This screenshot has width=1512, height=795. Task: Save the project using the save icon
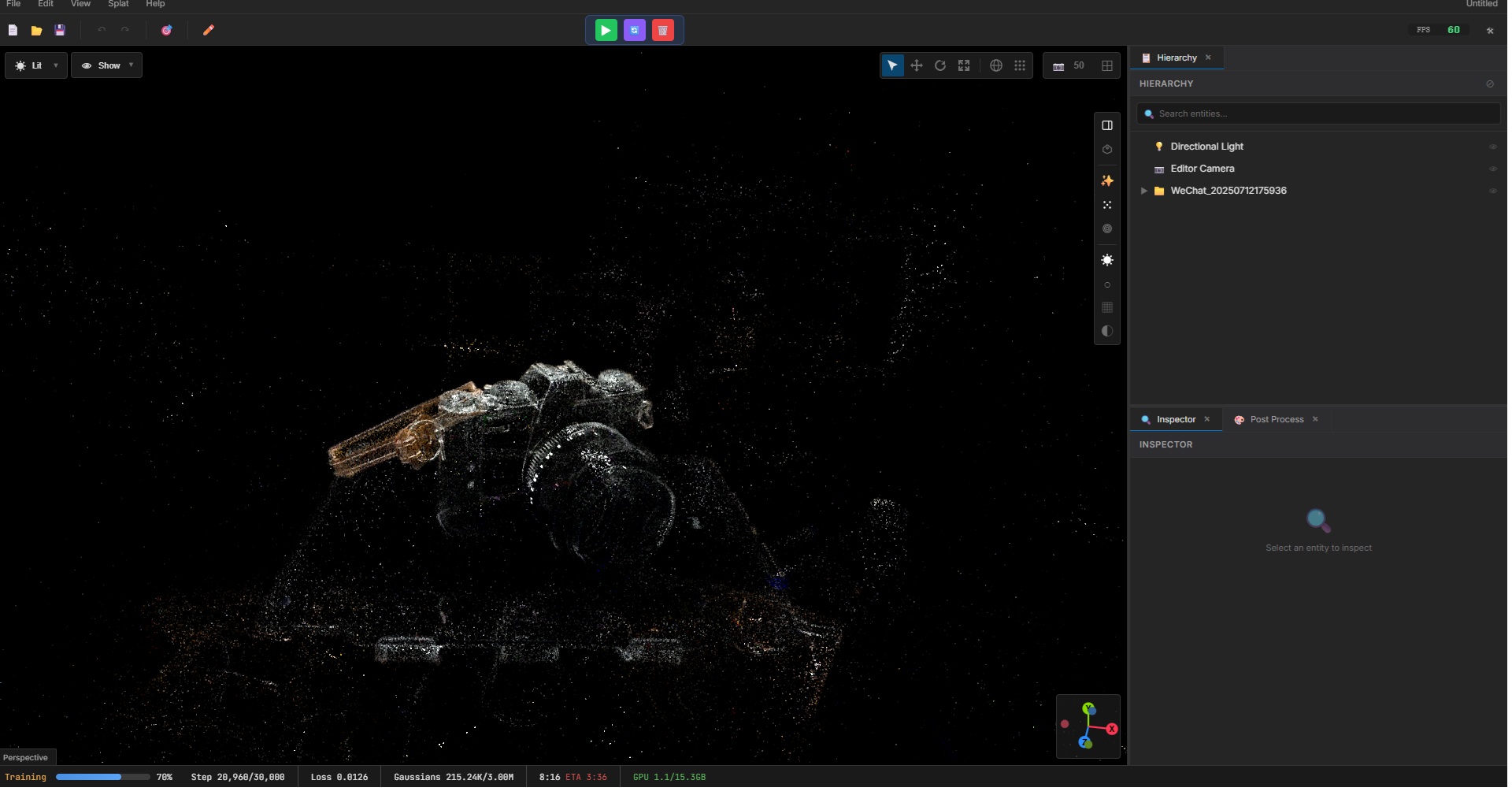coord(60,30)
